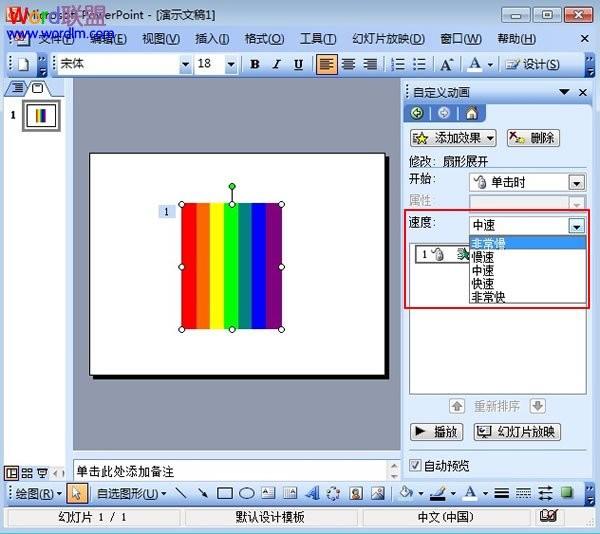Open the dash style options
This screenshot has width=600, height=534.
pos(523,493)
